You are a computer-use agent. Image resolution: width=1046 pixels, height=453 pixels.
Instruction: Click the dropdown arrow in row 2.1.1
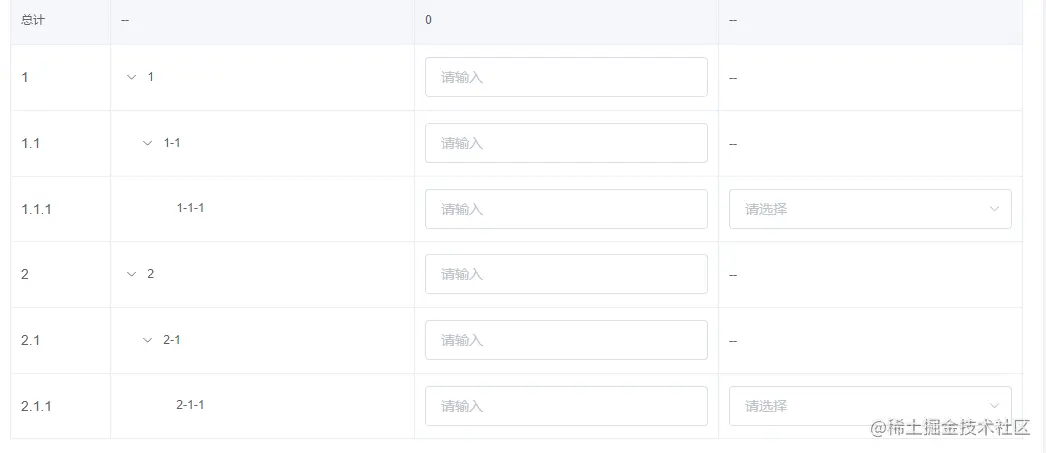tap(994, 406)
